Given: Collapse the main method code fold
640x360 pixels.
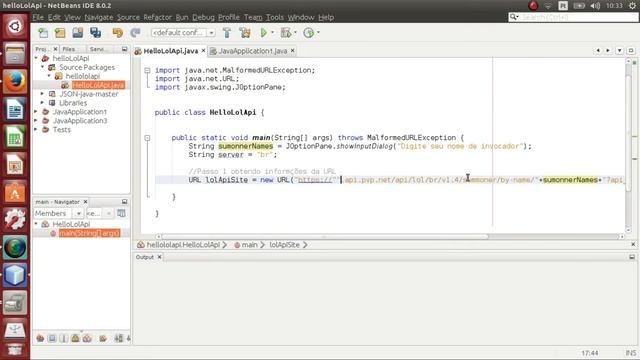Looking at the screenshot, I should [x=147, y=138].
